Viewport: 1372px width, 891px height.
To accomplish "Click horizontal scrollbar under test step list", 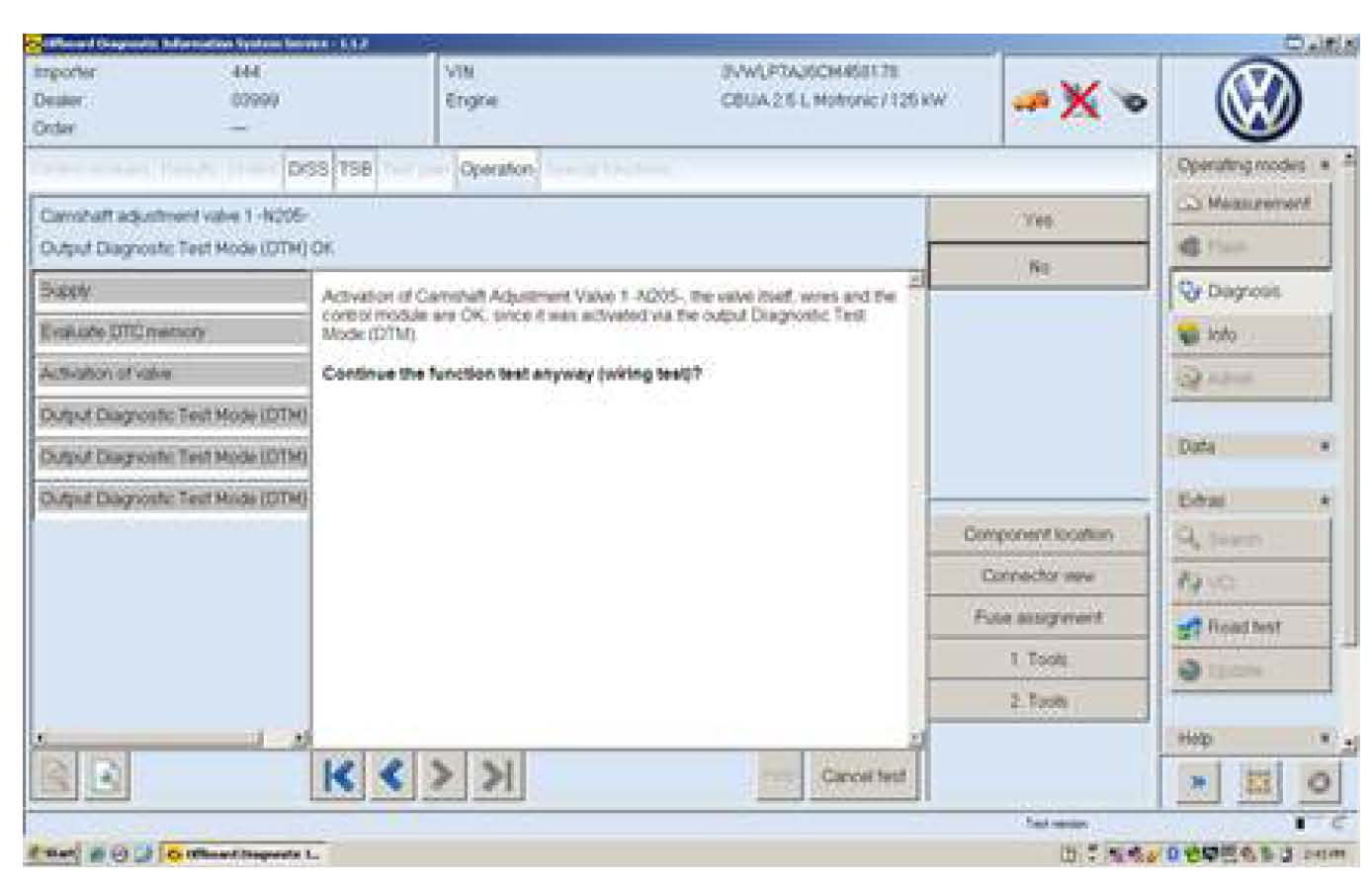I will (x=148, y=738).
